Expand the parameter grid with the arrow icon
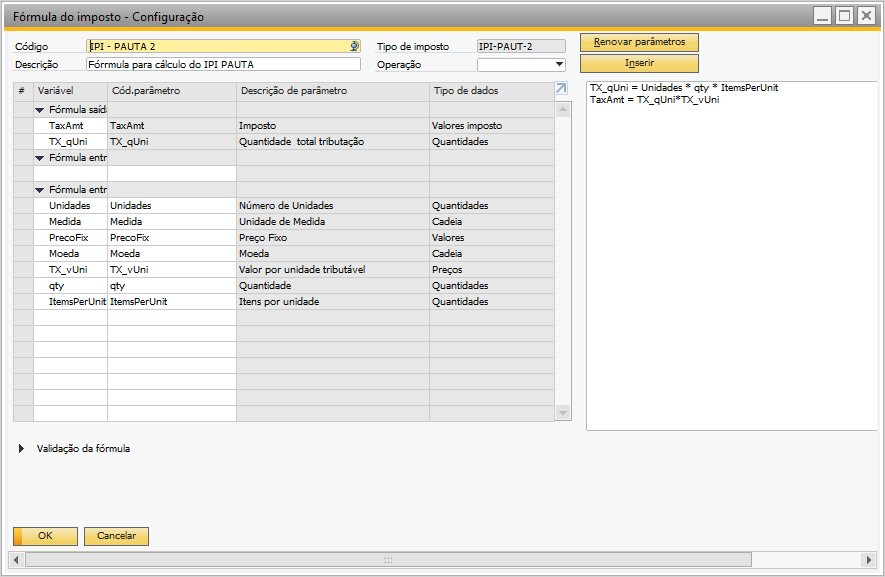Viewport: 885px width, 577px height. click(x=561, y=88)
